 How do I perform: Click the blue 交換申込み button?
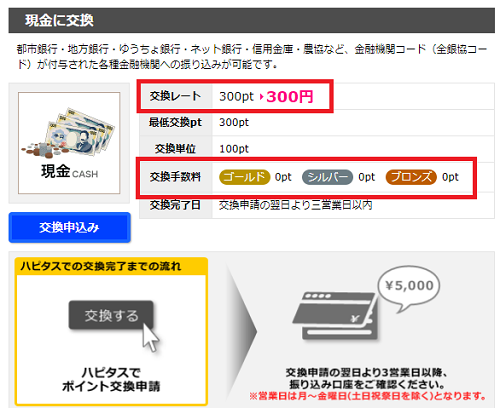tap(69, 227)
